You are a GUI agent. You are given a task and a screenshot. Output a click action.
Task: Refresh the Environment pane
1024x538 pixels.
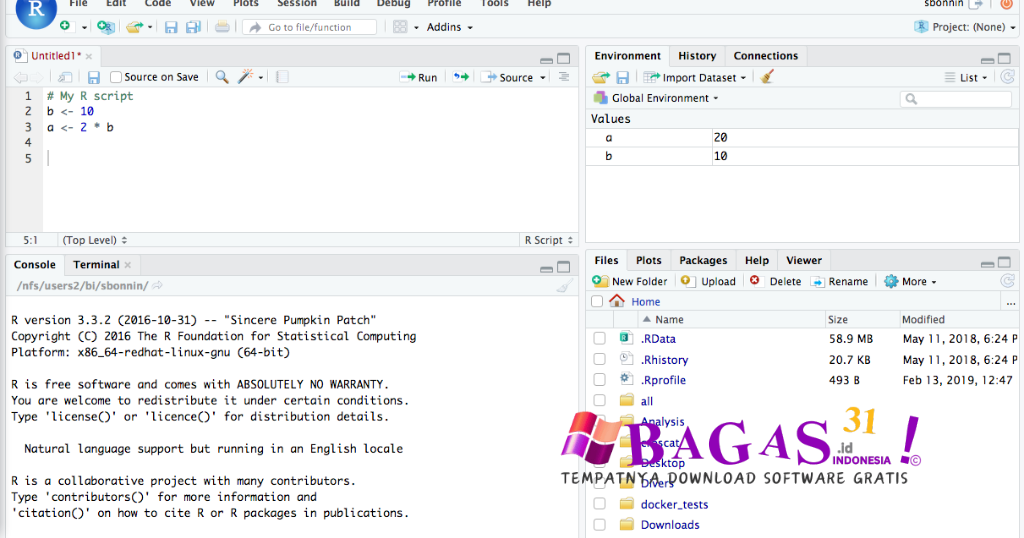[1008, 77]
